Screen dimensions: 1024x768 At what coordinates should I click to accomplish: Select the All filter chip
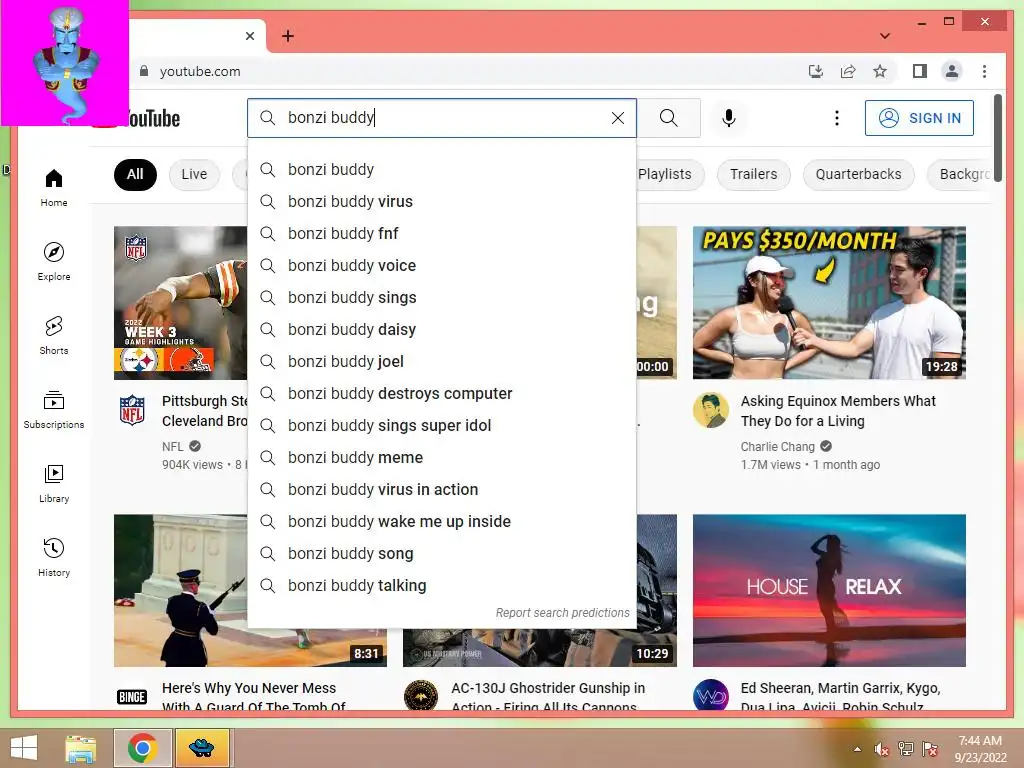point(135,174)
